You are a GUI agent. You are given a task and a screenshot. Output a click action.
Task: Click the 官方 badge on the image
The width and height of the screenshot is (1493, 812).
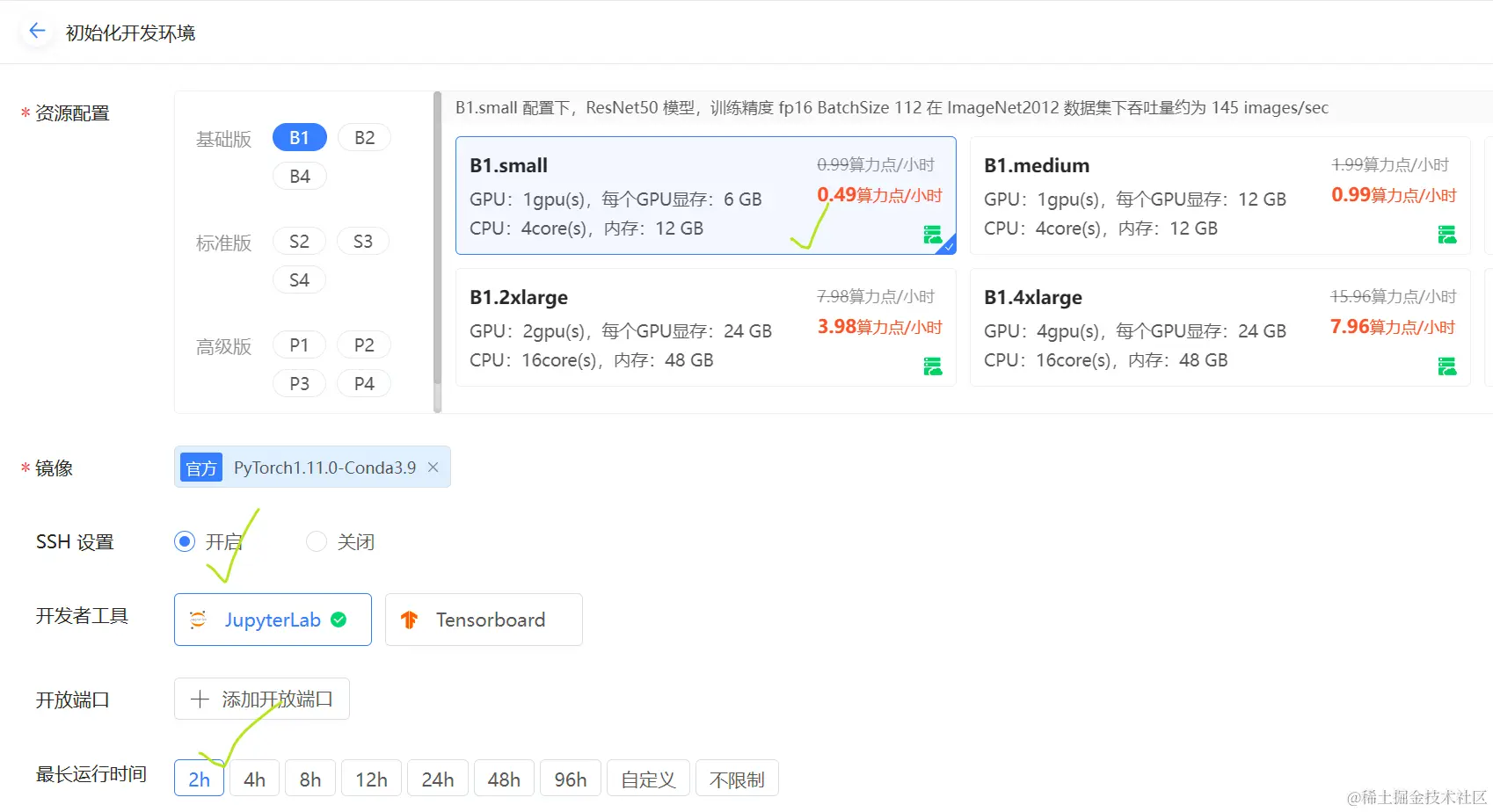pos(201,468)
